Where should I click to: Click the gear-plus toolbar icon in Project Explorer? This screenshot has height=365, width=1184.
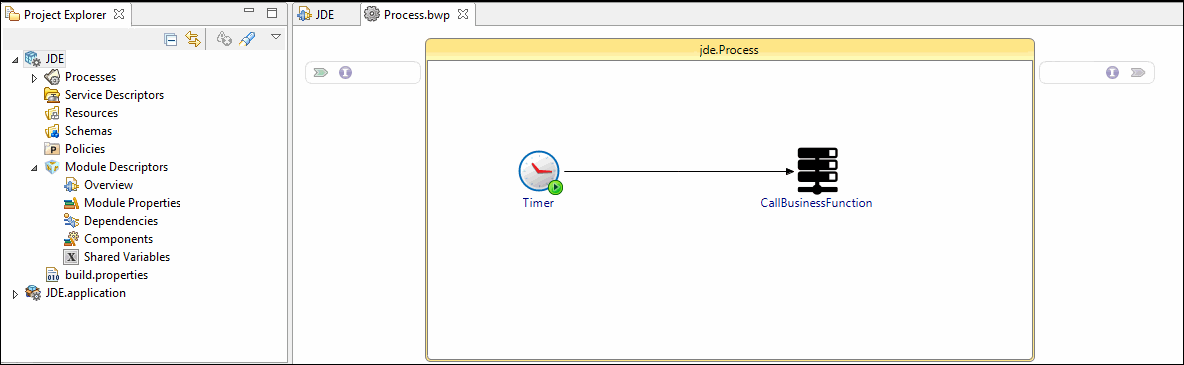click(224, 39)
